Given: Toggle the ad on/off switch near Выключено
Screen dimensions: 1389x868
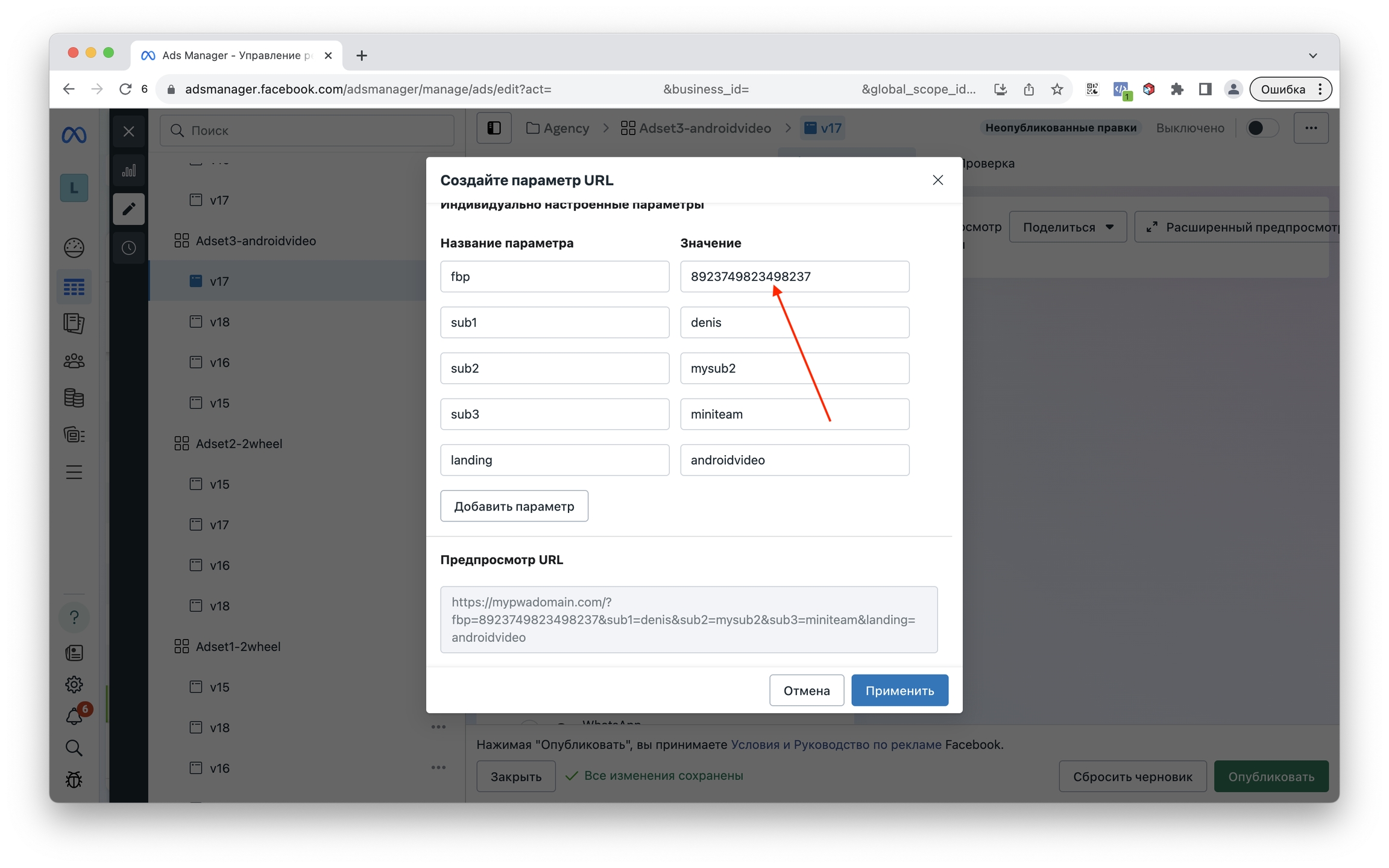Looking at the screenshot, I should 1262,128.
